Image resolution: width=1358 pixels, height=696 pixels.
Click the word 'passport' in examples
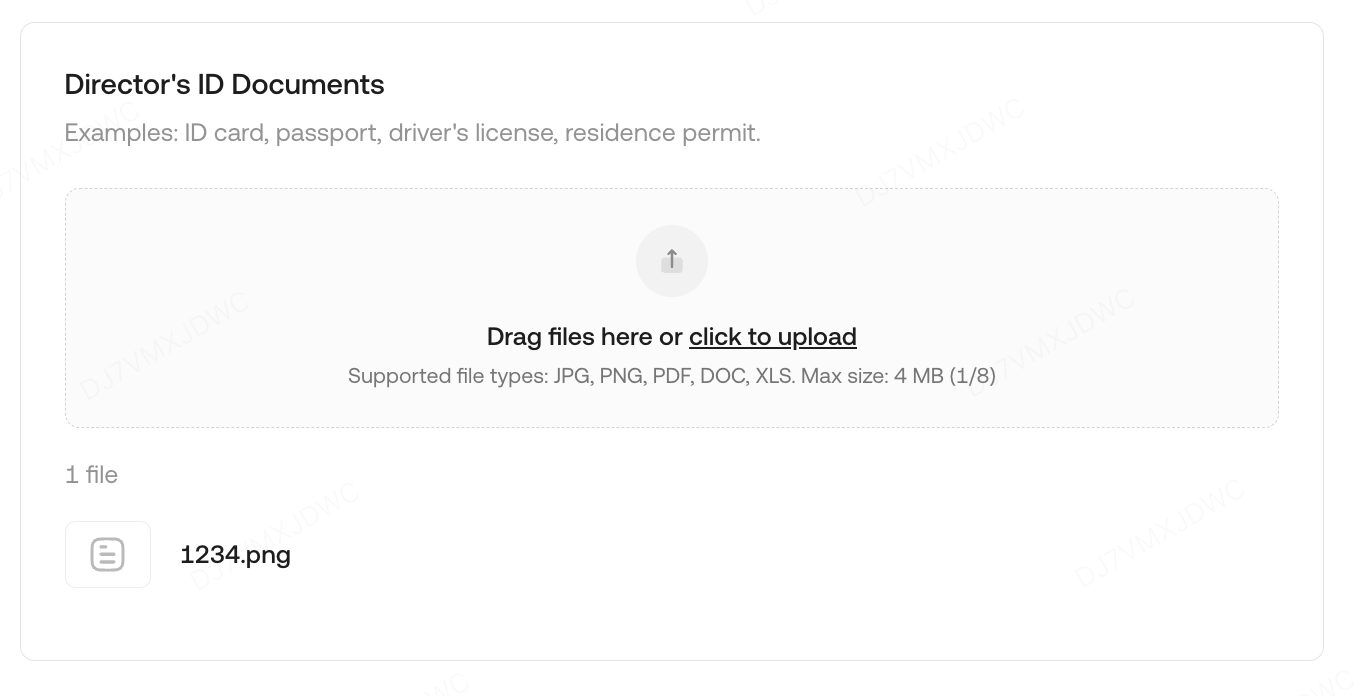(x=326, y=133)
